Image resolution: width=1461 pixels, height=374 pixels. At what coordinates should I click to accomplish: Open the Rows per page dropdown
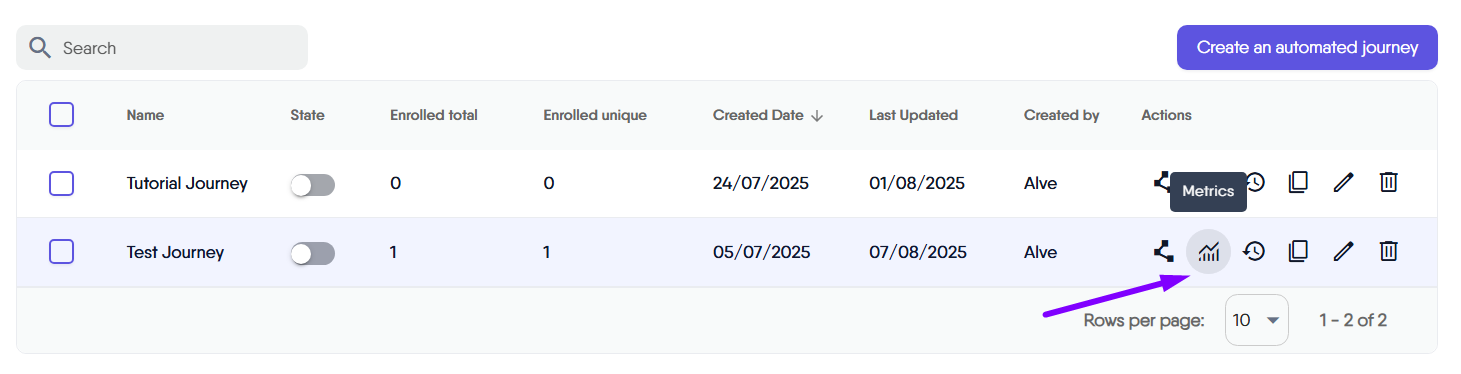click(x=1257, y=320)
